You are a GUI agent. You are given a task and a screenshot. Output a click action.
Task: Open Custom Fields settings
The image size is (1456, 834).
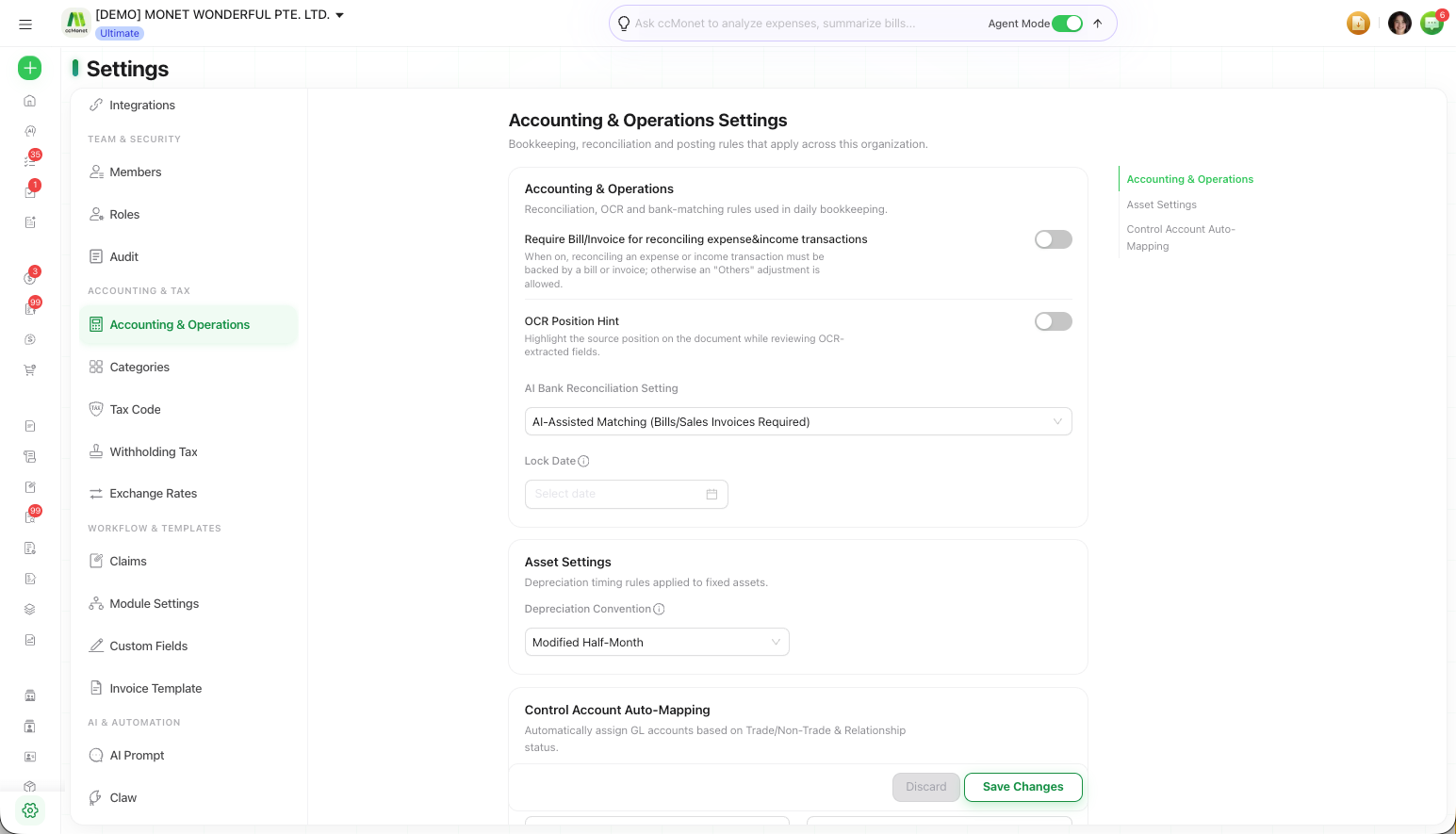tap(188, 646)
